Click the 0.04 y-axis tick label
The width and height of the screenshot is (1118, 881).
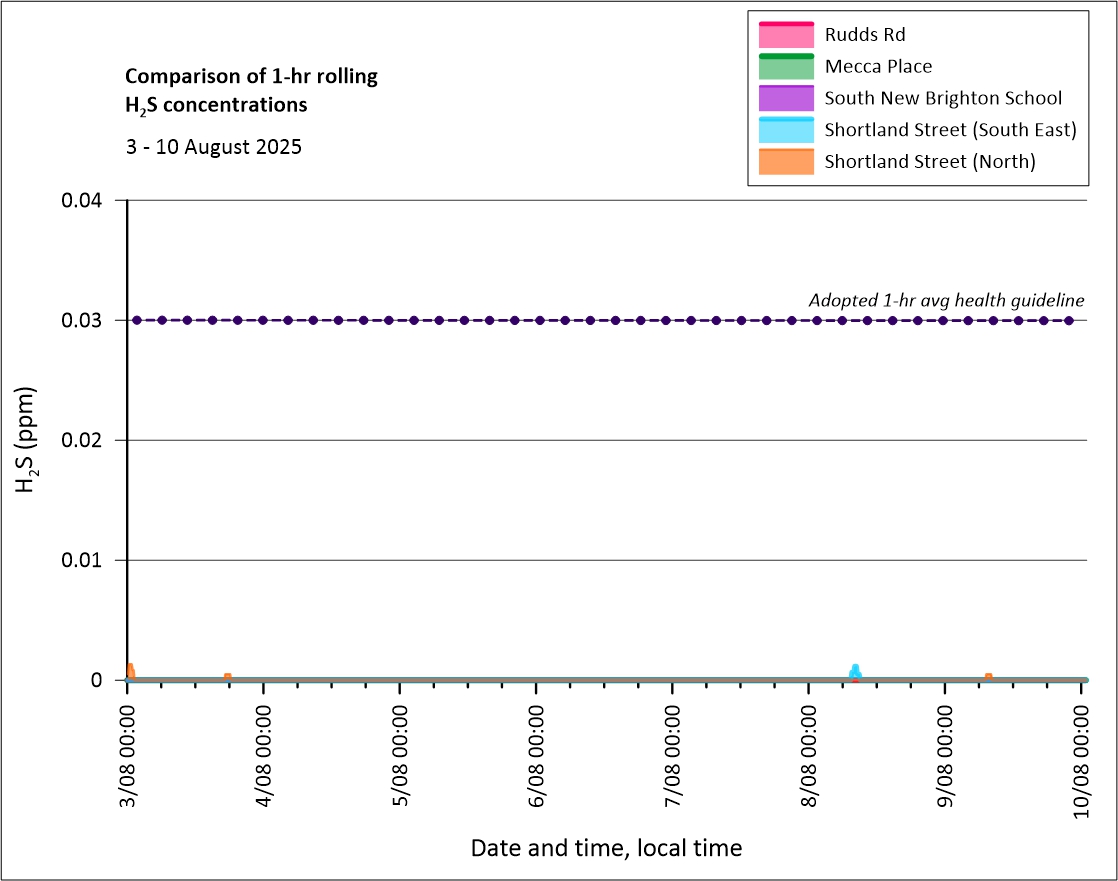81,201
